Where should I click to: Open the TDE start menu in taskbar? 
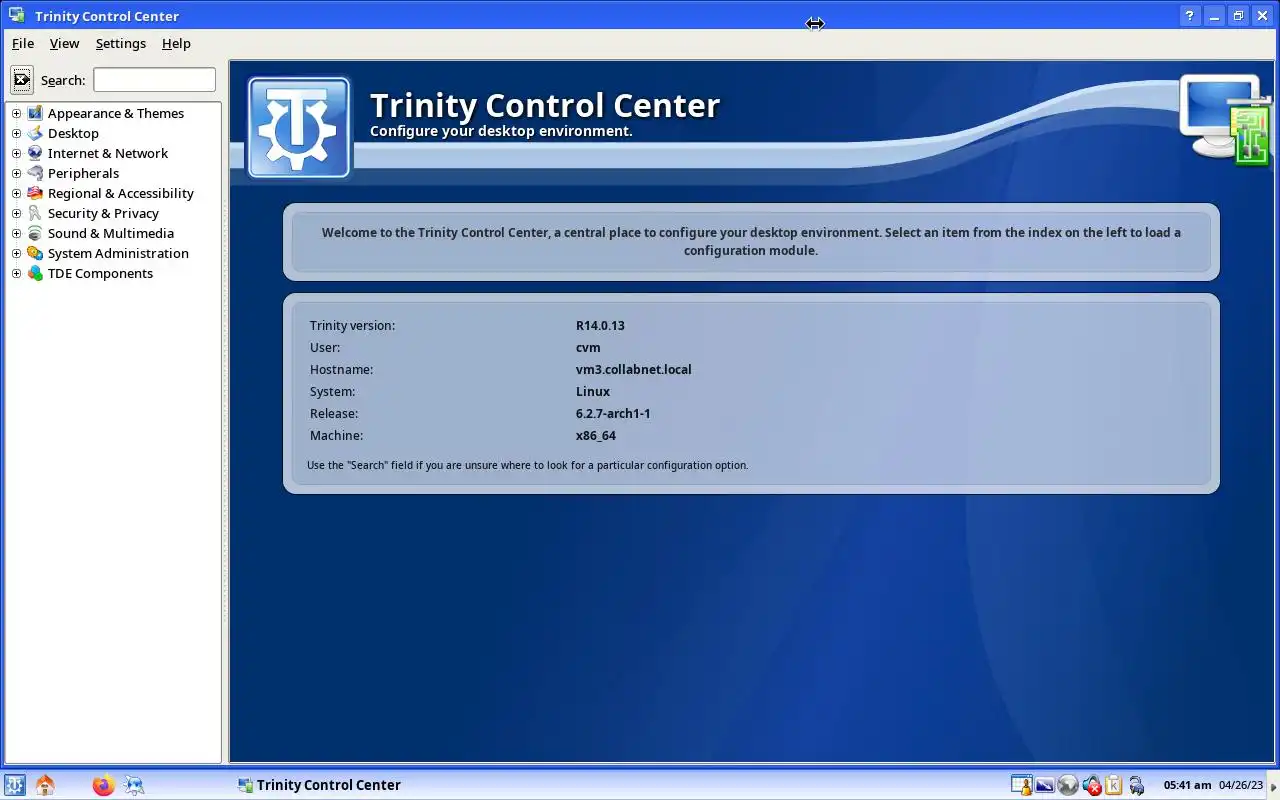point(14,785)
